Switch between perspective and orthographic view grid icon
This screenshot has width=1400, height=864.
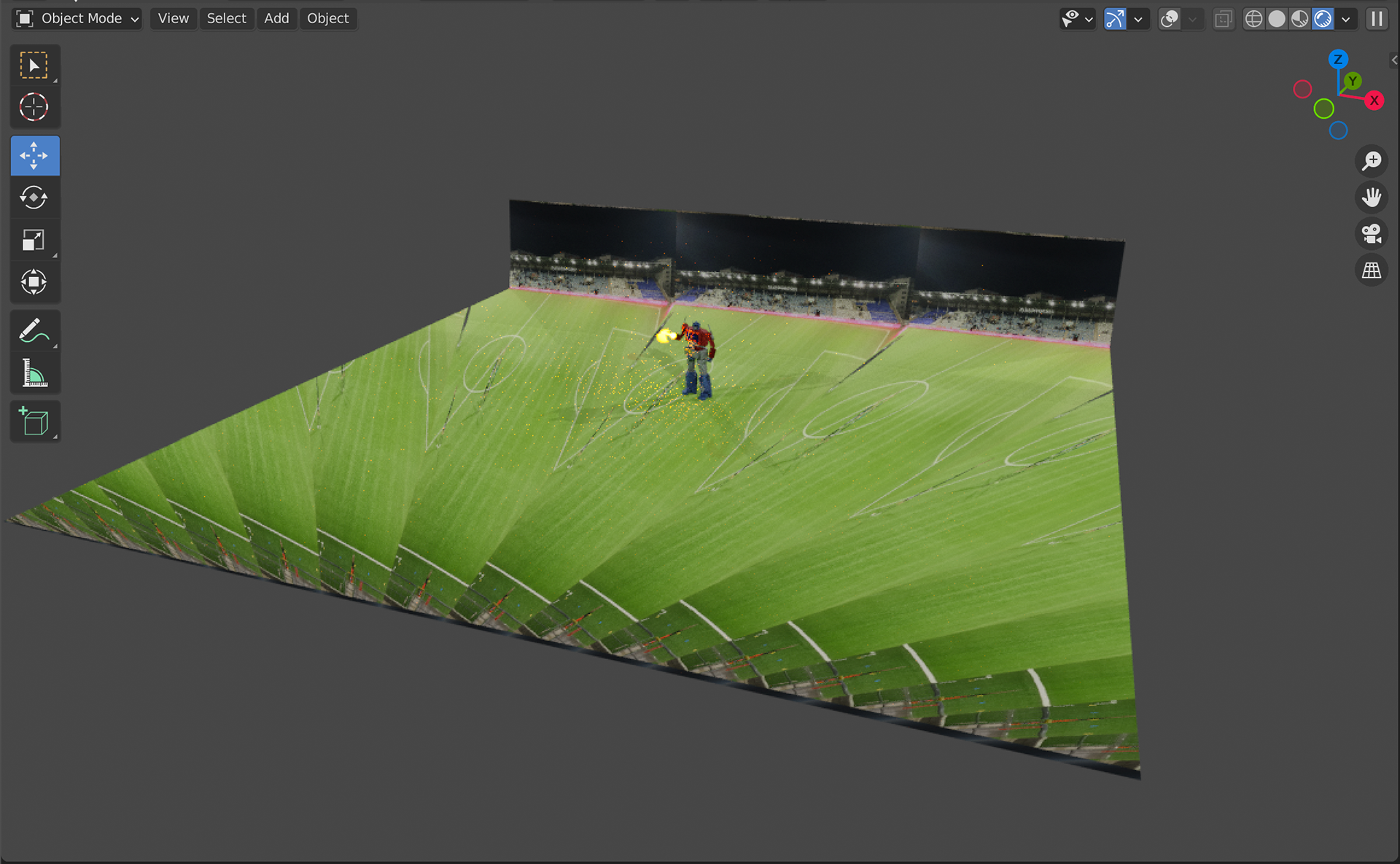(1372, 271)
